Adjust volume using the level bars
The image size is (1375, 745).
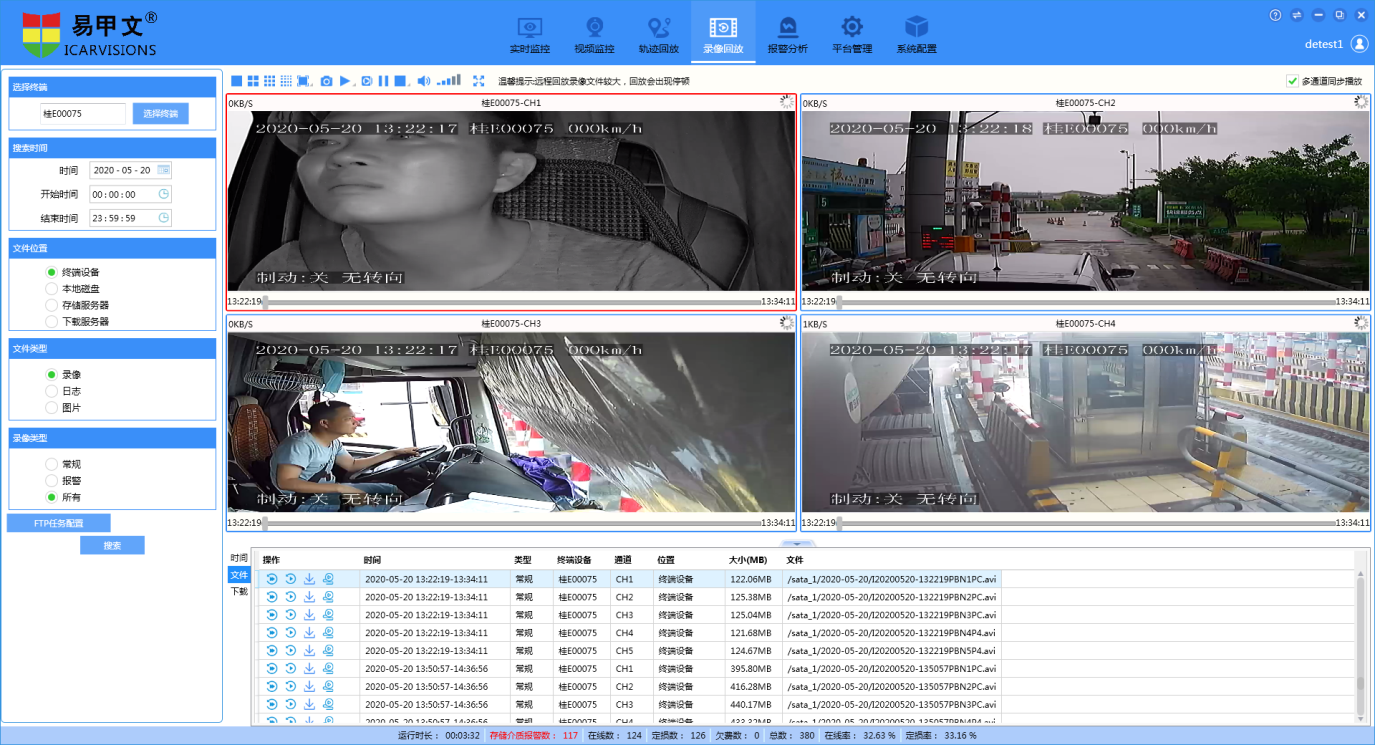point(450,80)
